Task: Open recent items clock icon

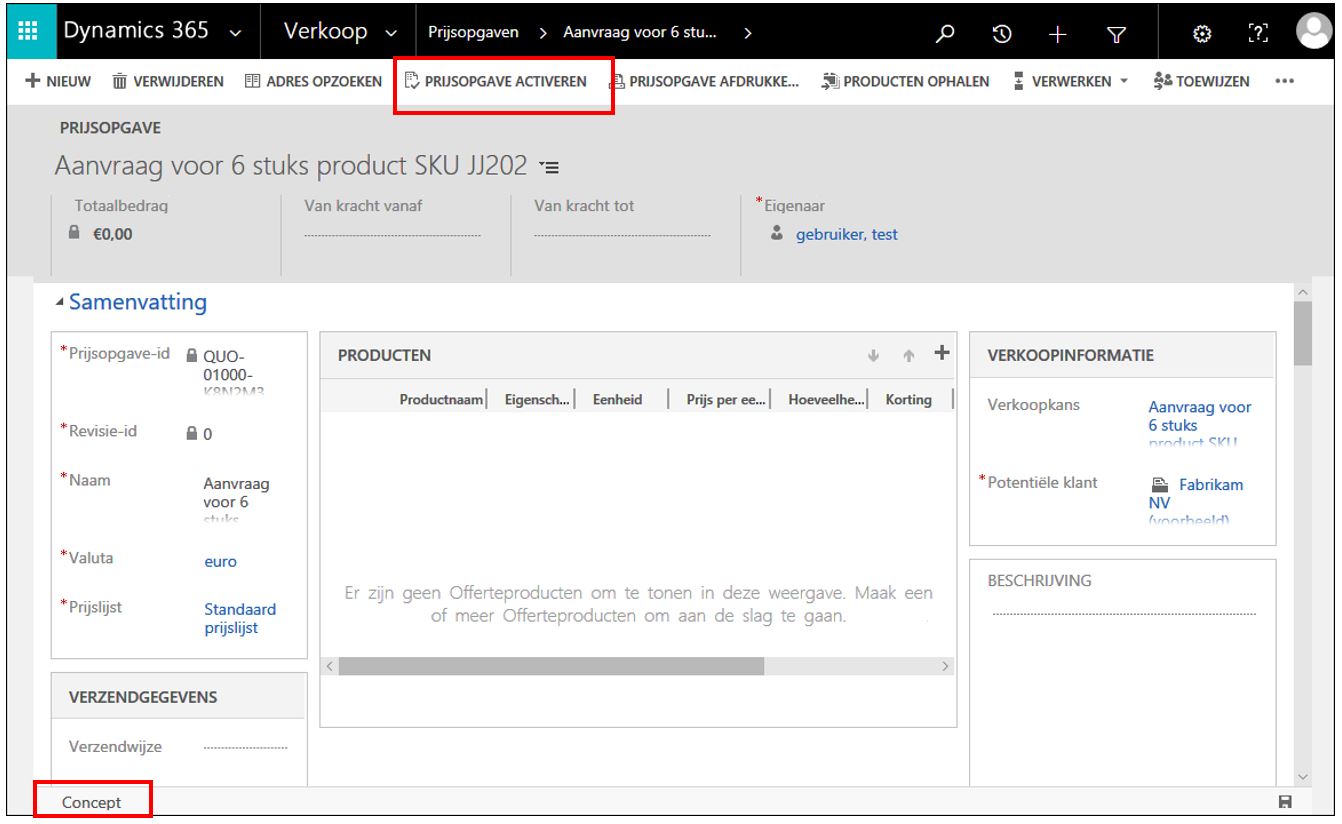Action: click(x=1001, y=33)
